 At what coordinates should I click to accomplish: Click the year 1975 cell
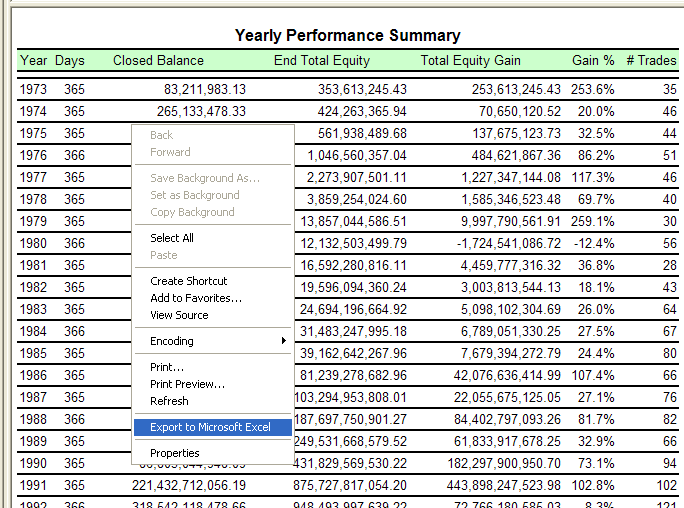(33, 133)
